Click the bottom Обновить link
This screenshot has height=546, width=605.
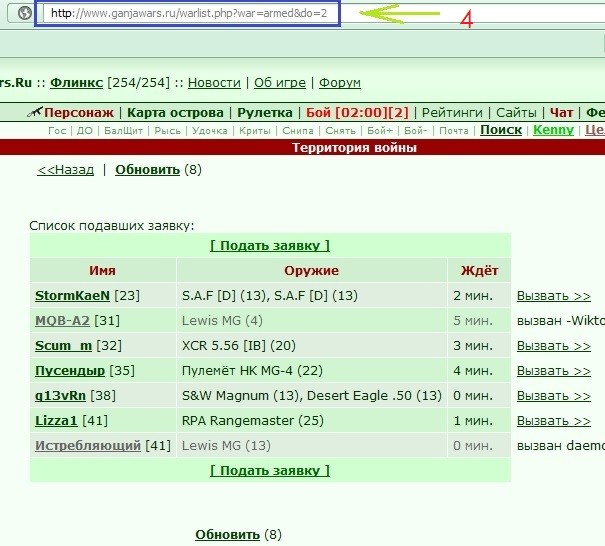227,534
